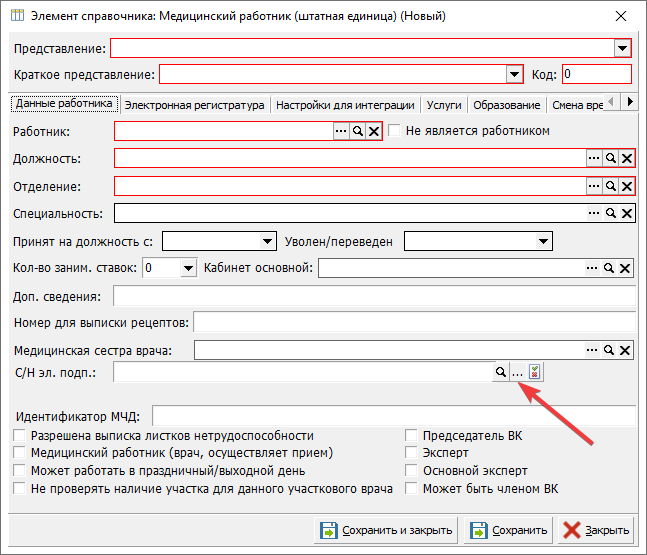Expand the Представление dropdown
The width and height of the screenshot is (647, 555).
[622, 48]
